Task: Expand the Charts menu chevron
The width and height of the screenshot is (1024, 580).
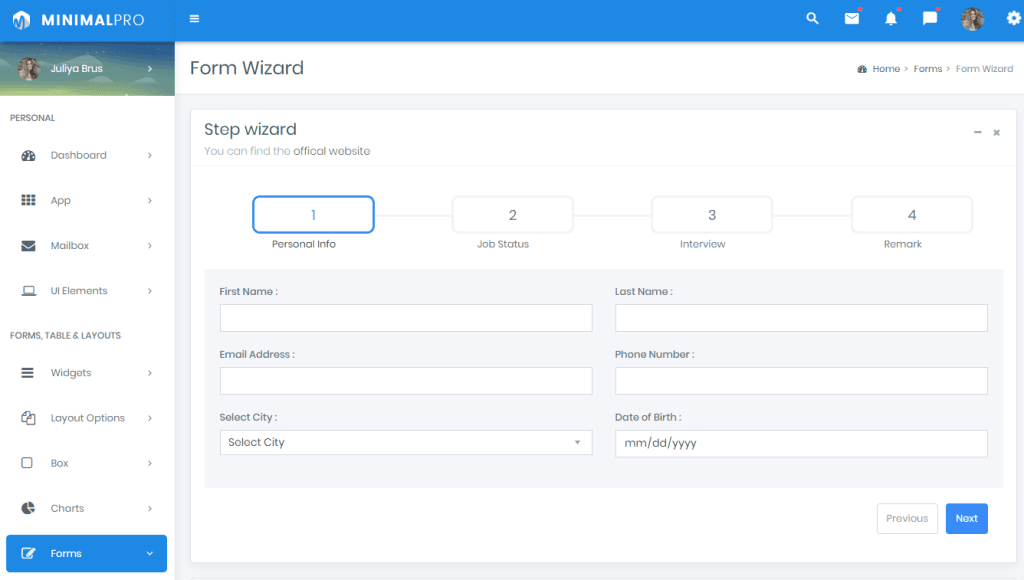Action: (150, 508)
